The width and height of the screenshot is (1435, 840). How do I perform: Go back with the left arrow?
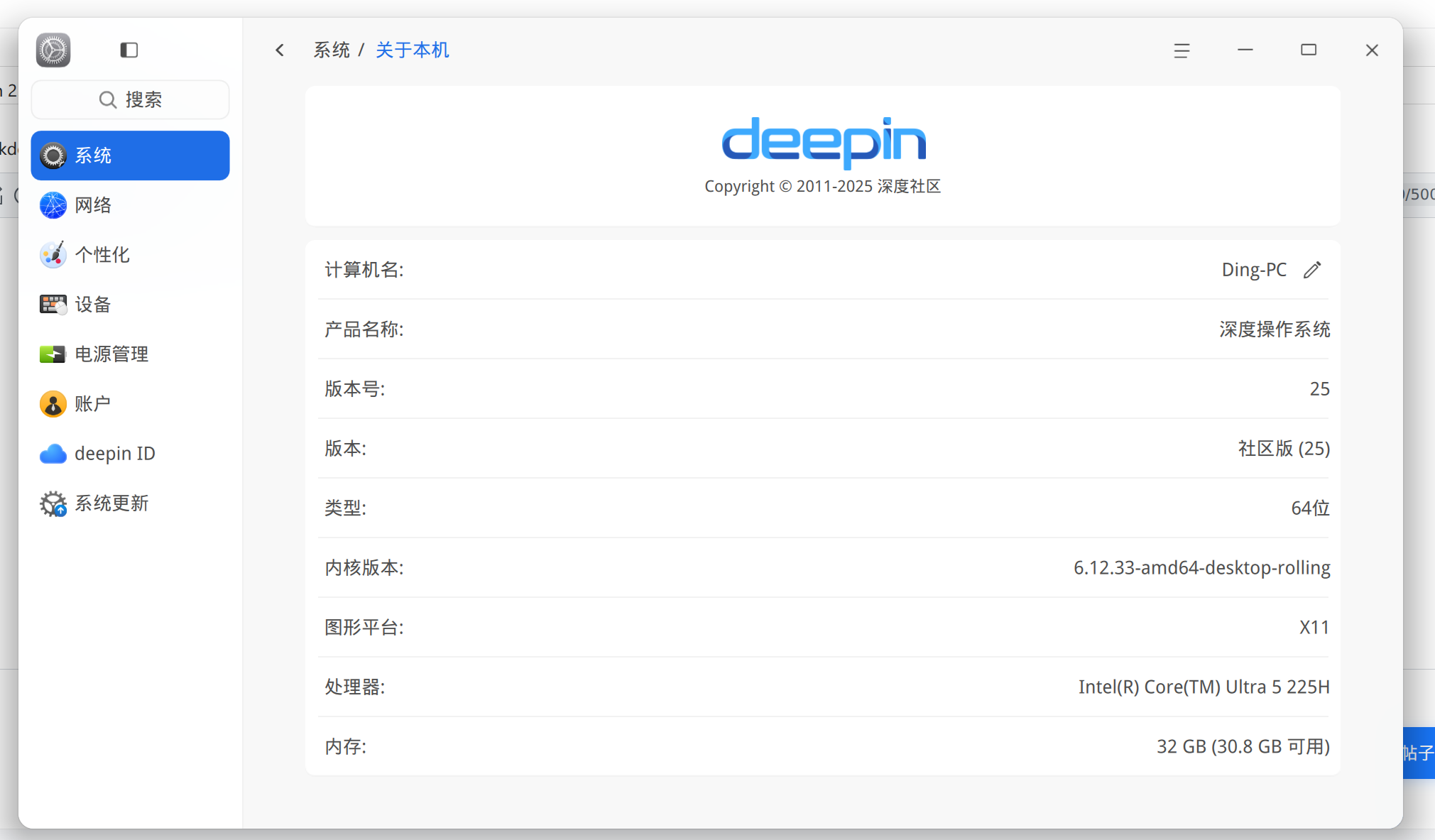coord(280,50)
